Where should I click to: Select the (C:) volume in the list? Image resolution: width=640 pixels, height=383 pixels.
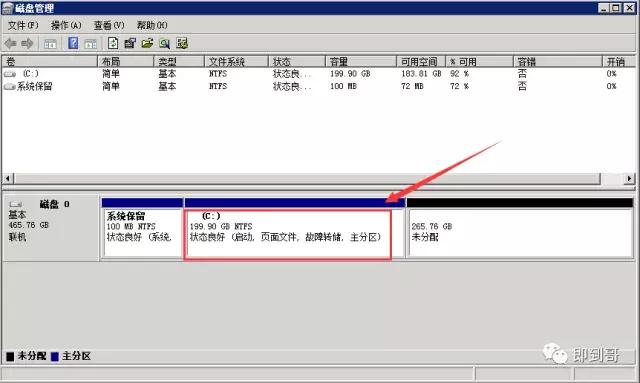coord(31,73)
